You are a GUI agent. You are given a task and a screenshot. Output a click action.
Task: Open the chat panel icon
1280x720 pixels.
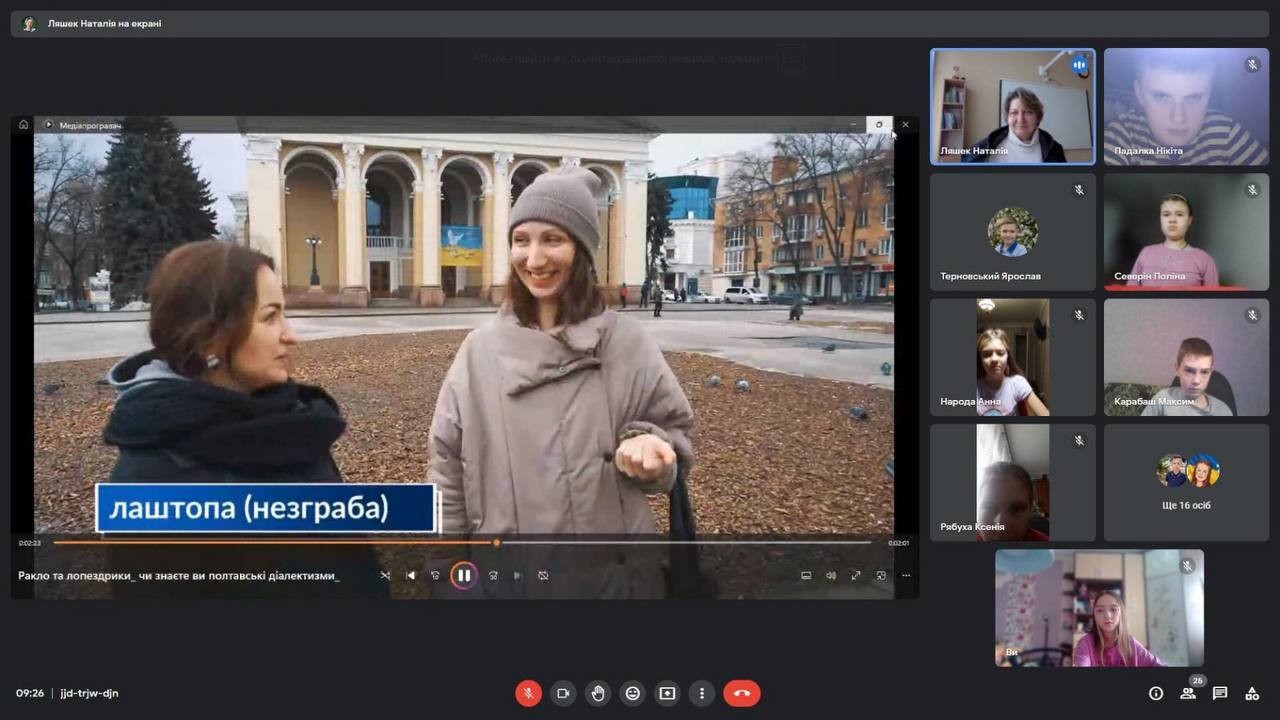[1220, 693]
